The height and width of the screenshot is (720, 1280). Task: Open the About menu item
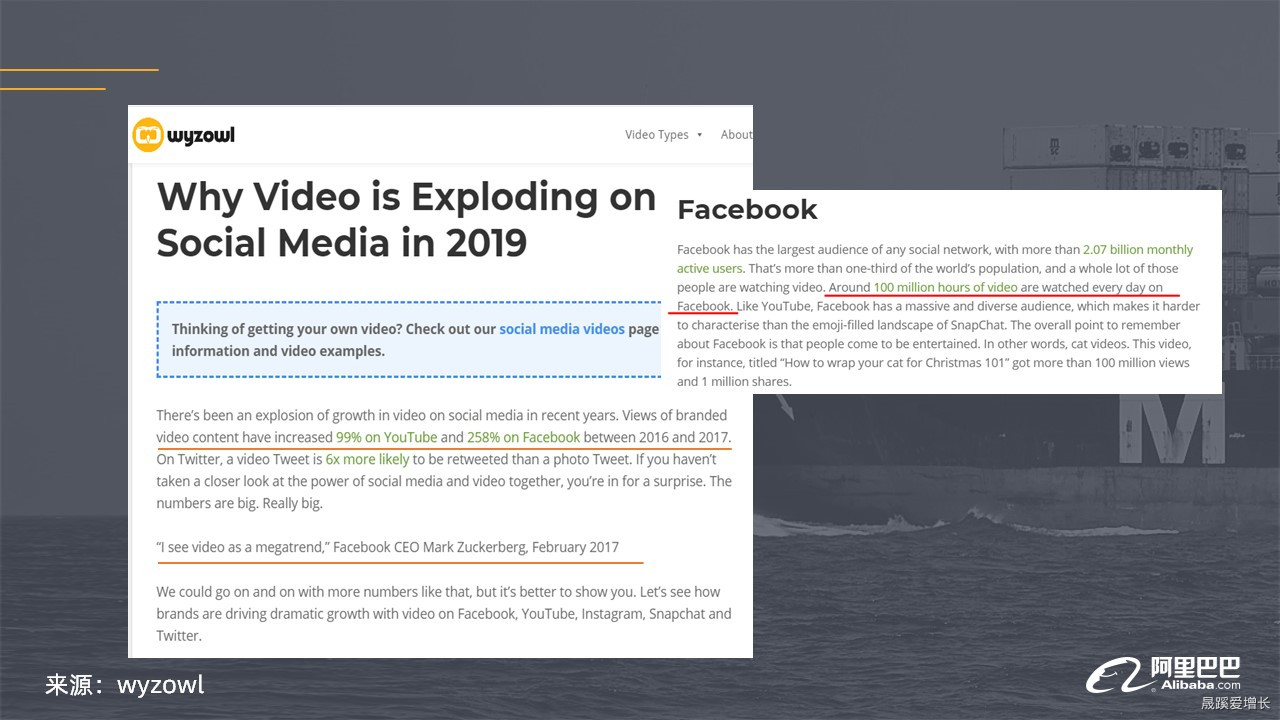[x=737, y=135]
